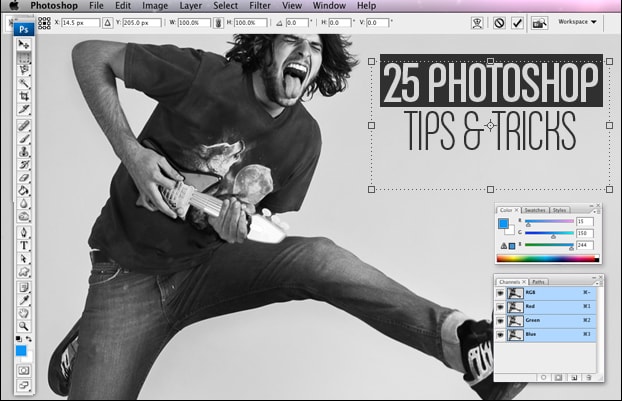
Task: Open Bridge from the options bar icon
Action: click(539, 23)
